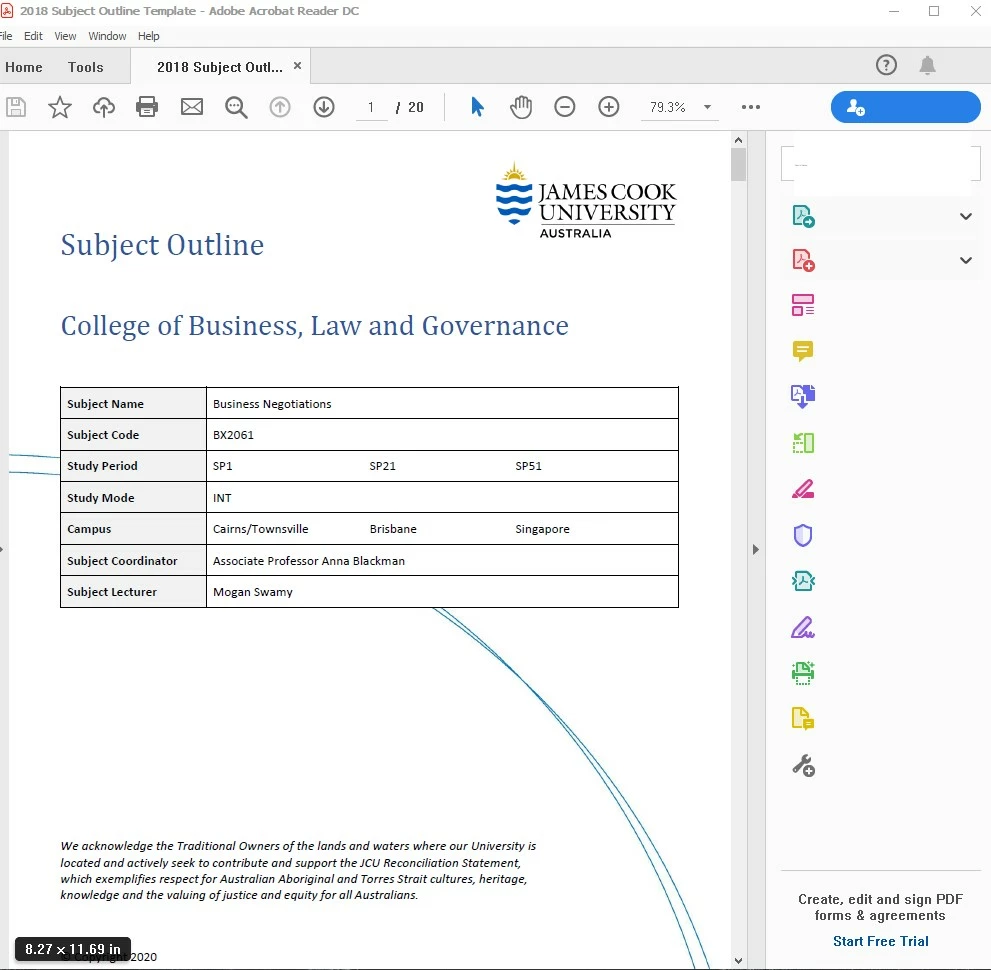Open the Window menu

tap(107, 36)
